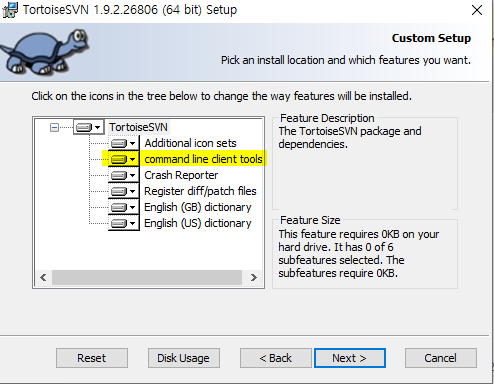Close the Setup window

[x=477, y=10]
